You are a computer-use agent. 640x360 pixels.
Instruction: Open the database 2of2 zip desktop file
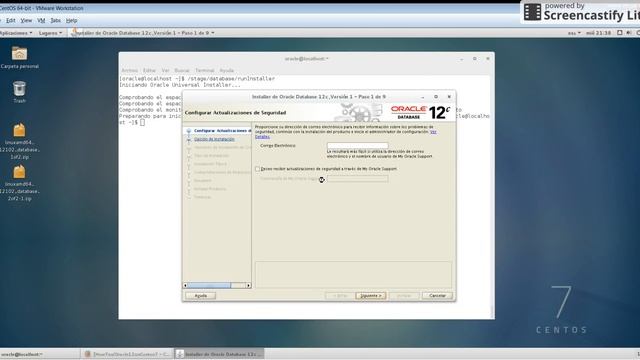click(x=19, y=183)
